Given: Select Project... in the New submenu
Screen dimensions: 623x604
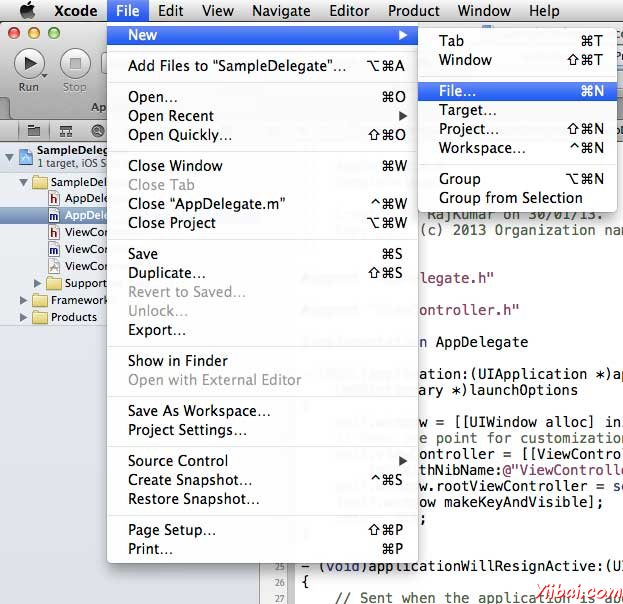Looking at the screenshot, I should click(468, 129).
